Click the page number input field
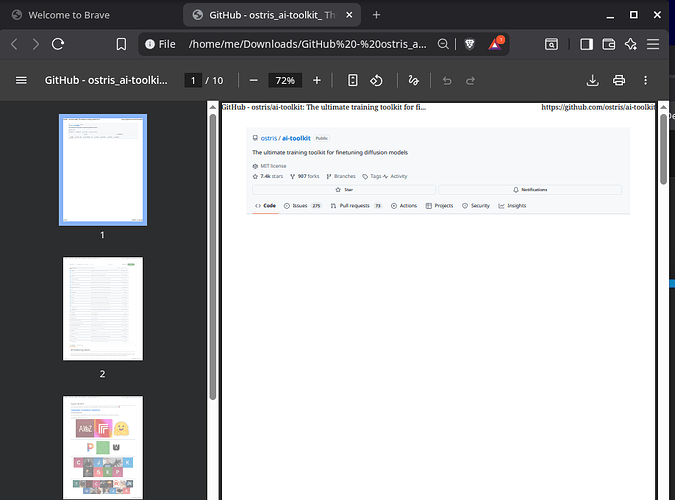 point(193,81)
